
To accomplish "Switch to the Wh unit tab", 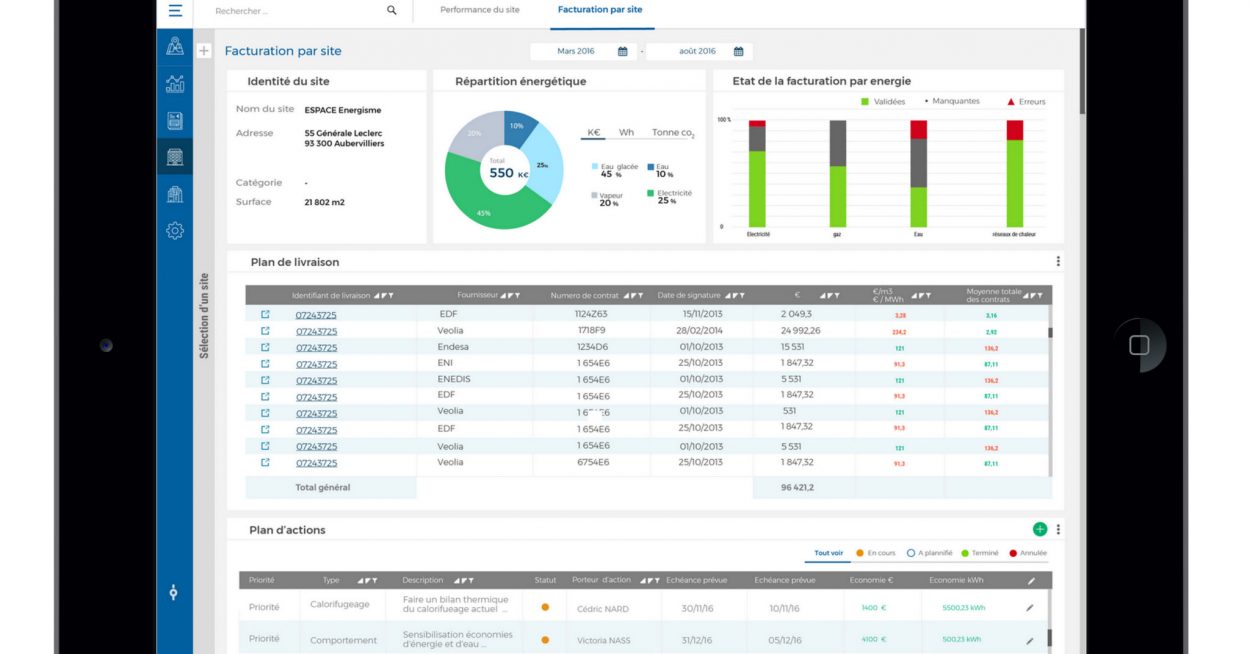I will pyautogui.click(x=626, y=132).
